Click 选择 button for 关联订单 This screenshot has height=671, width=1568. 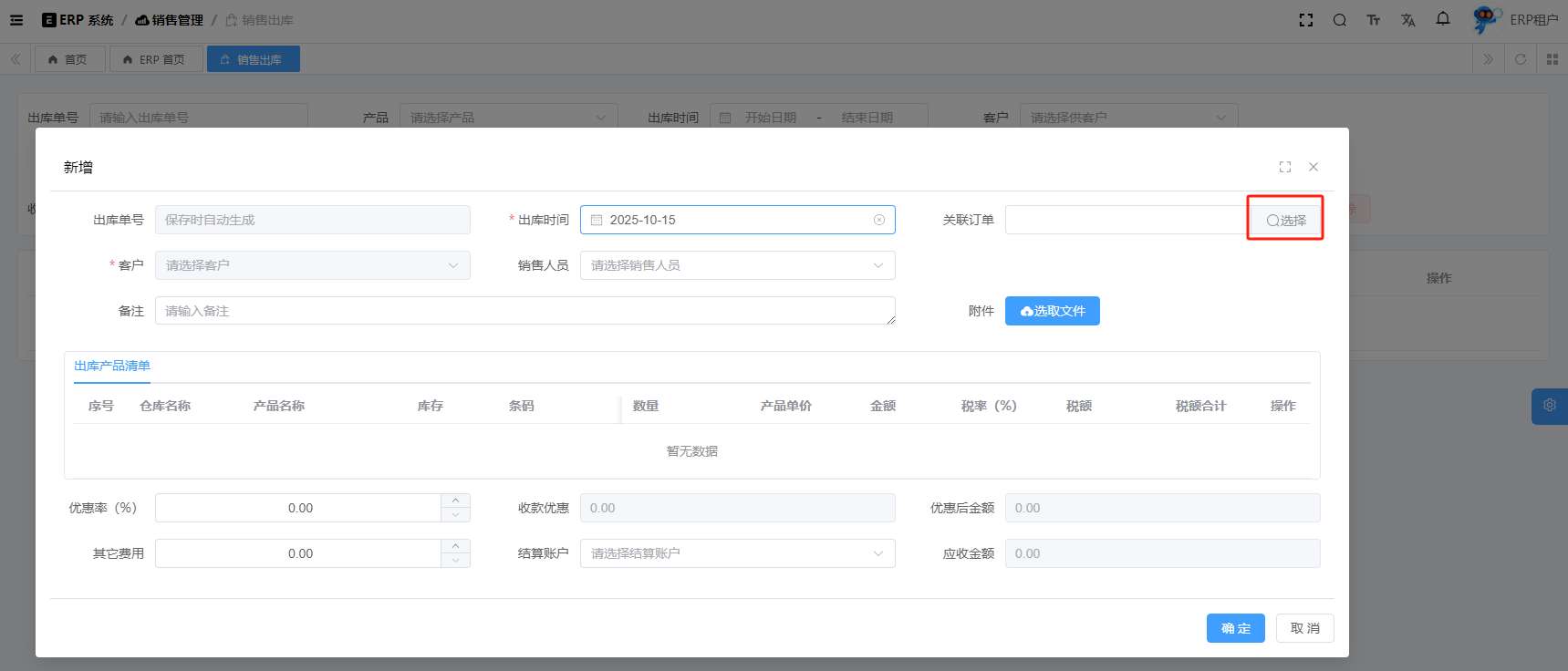(1285, 220)
